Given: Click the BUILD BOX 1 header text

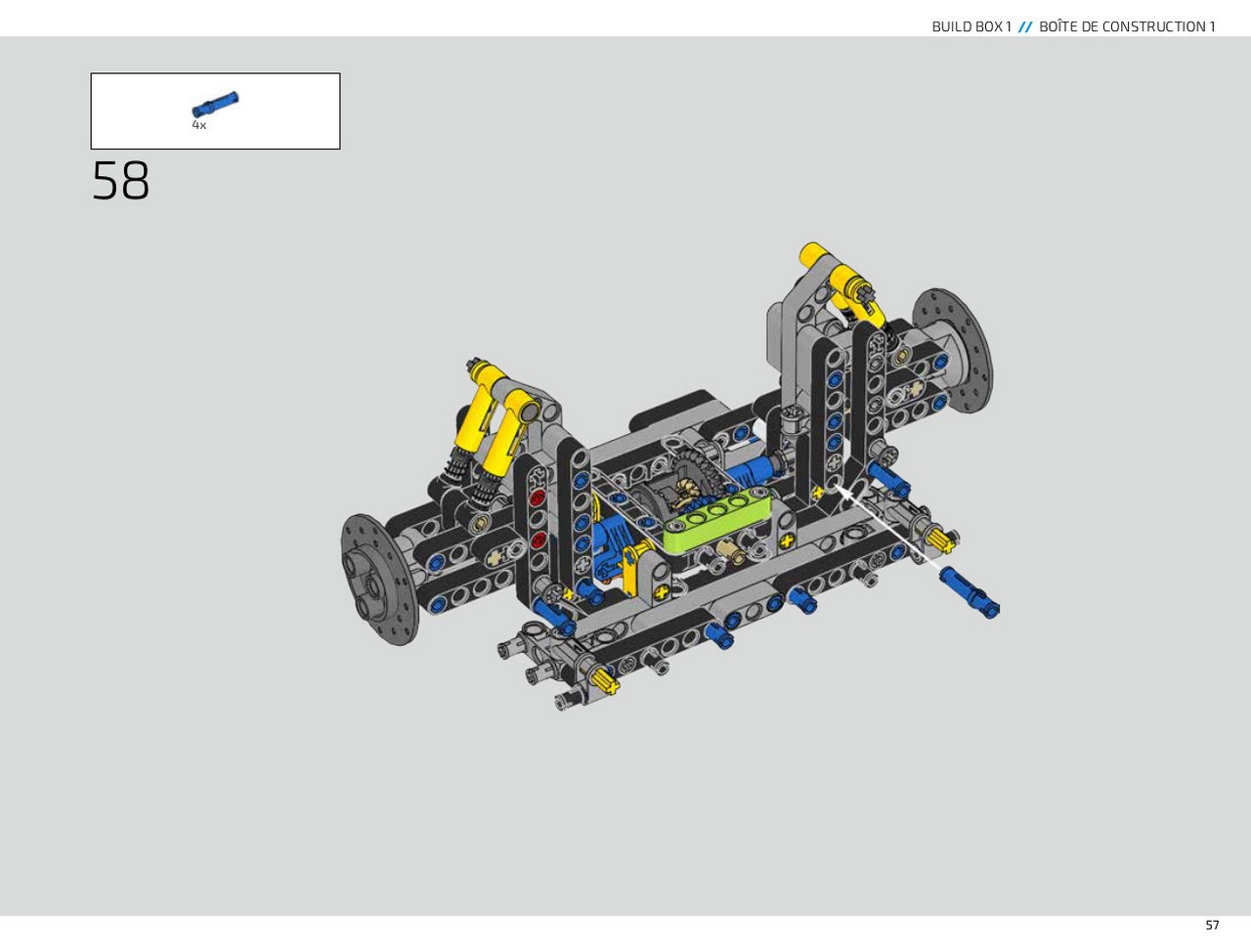Looking at the screenshot, I should pos(971,26).
